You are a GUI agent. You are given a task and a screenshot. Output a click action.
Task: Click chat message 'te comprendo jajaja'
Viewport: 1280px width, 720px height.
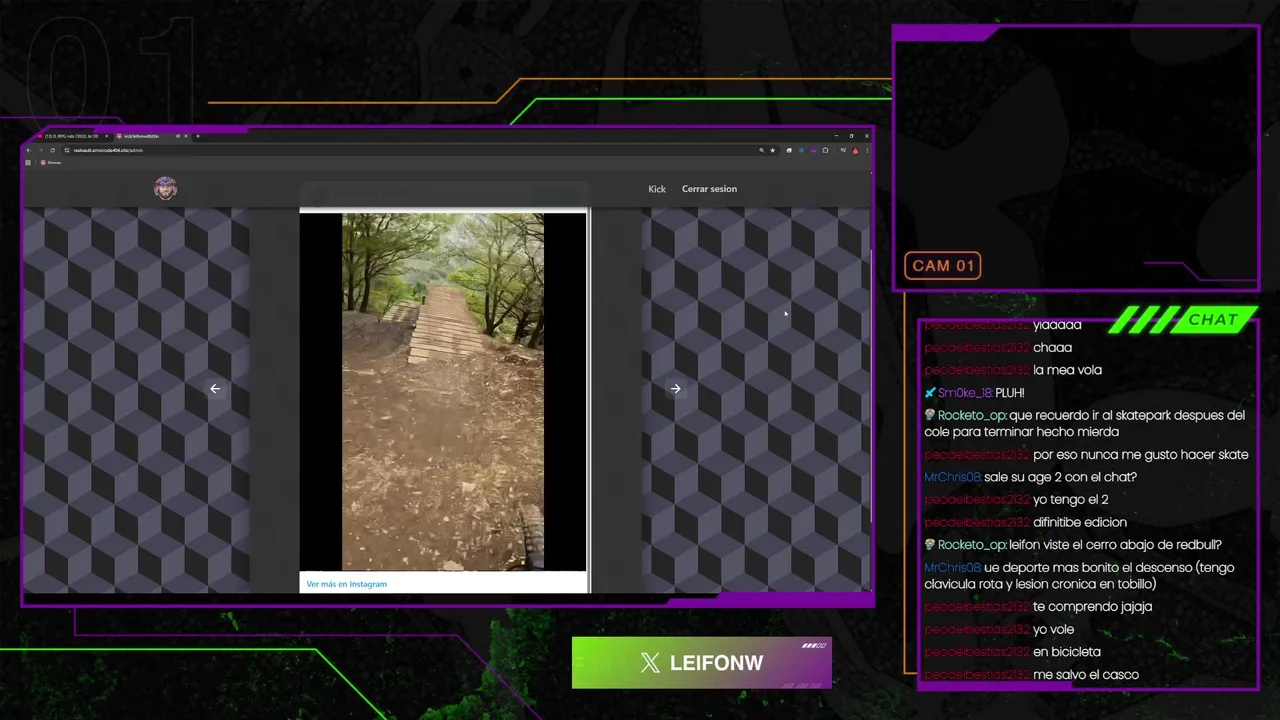click(1038, 607)
